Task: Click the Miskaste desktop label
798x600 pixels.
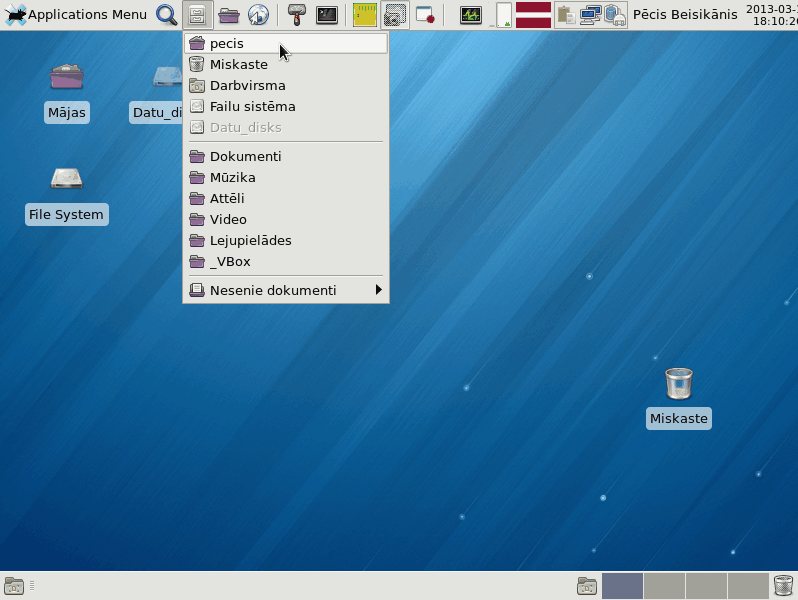Action: point(679,419)
